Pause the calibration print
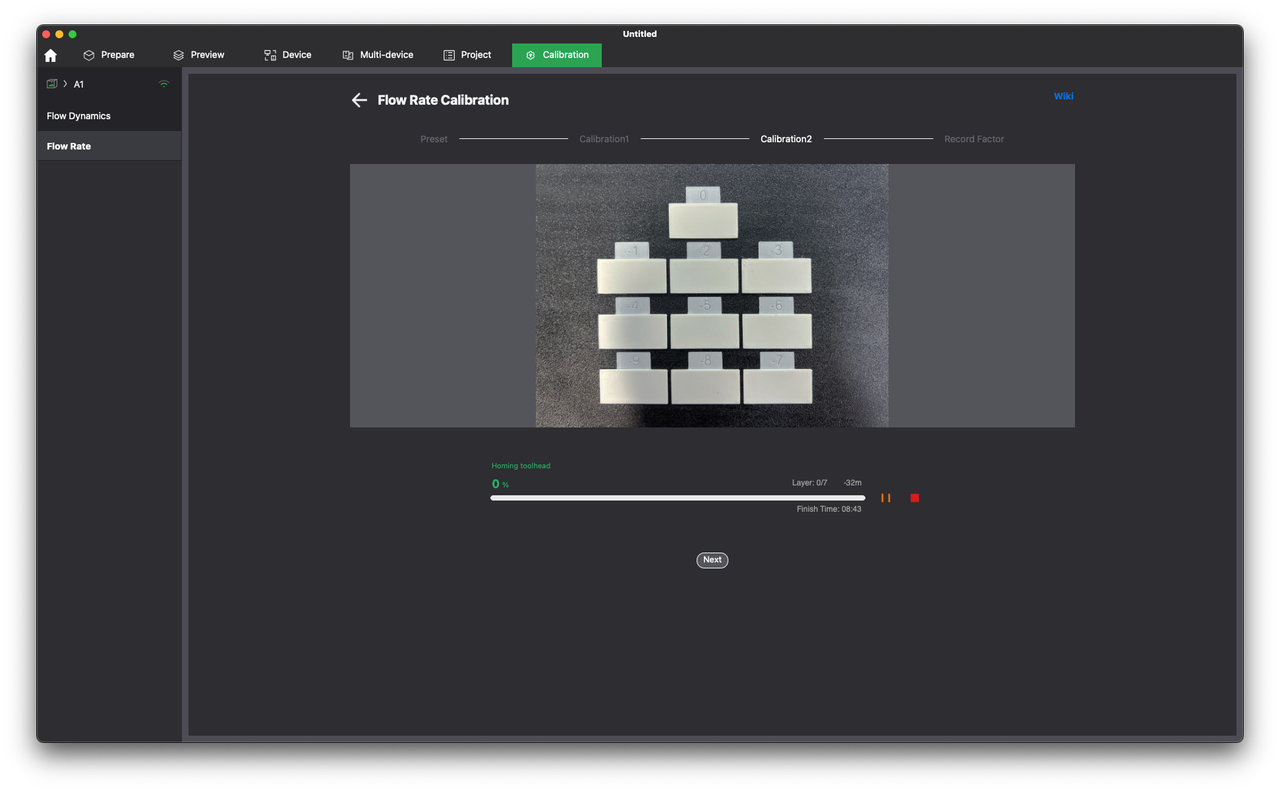This screenshot has height=791, width=1280. 885,498
